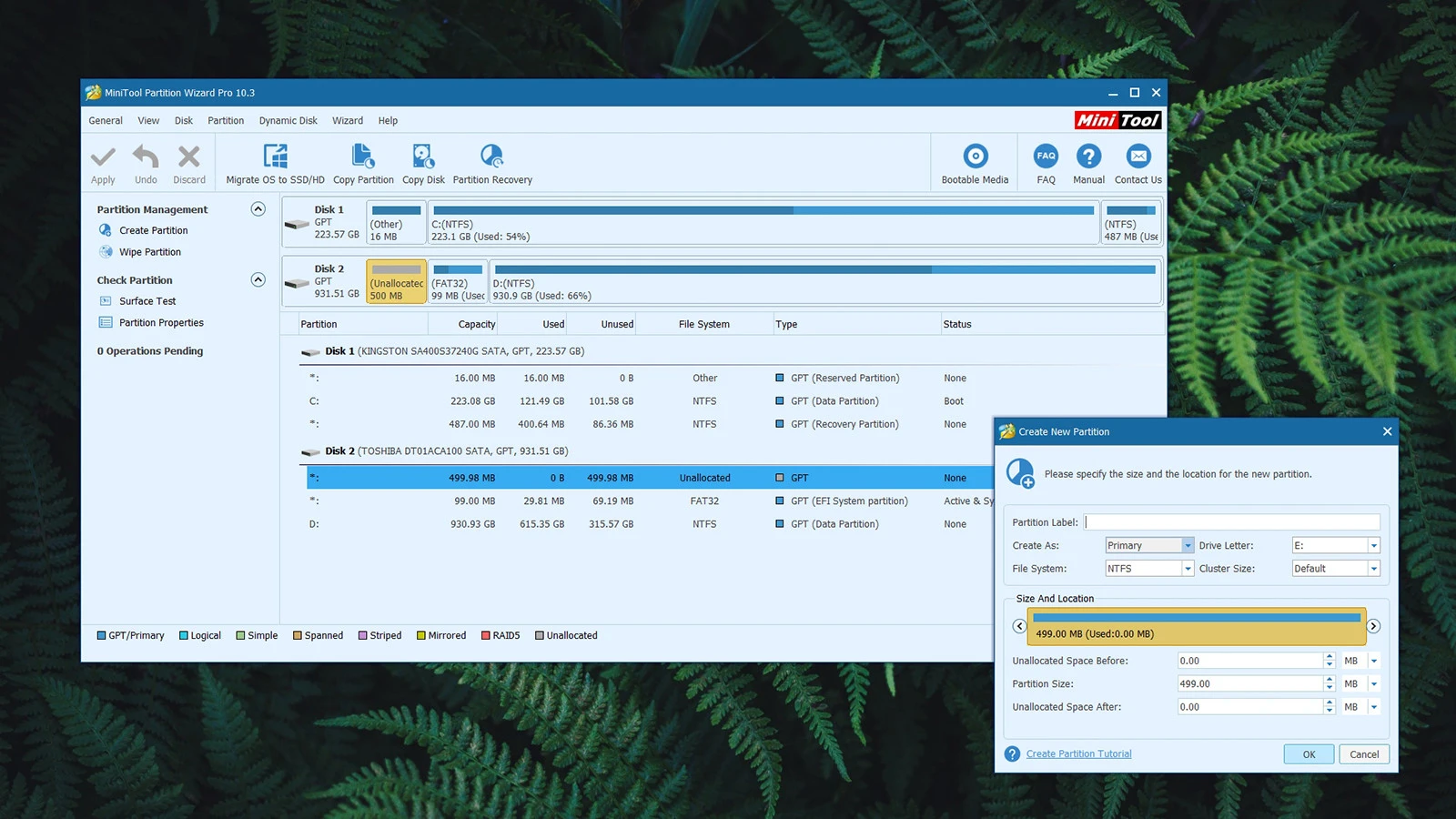Screen dimensions: 1456x819
Task: Launch the Copy Disk wizard icon
Action: point(423,156)
